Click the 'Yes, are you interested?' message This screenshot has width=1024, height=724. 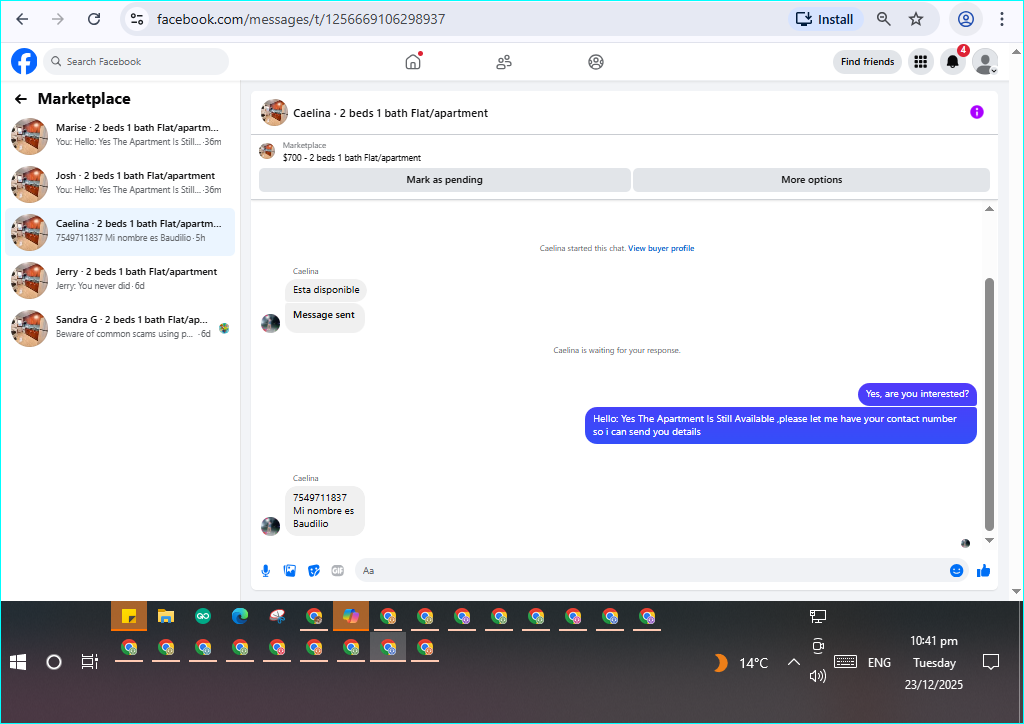click(917, 394)
